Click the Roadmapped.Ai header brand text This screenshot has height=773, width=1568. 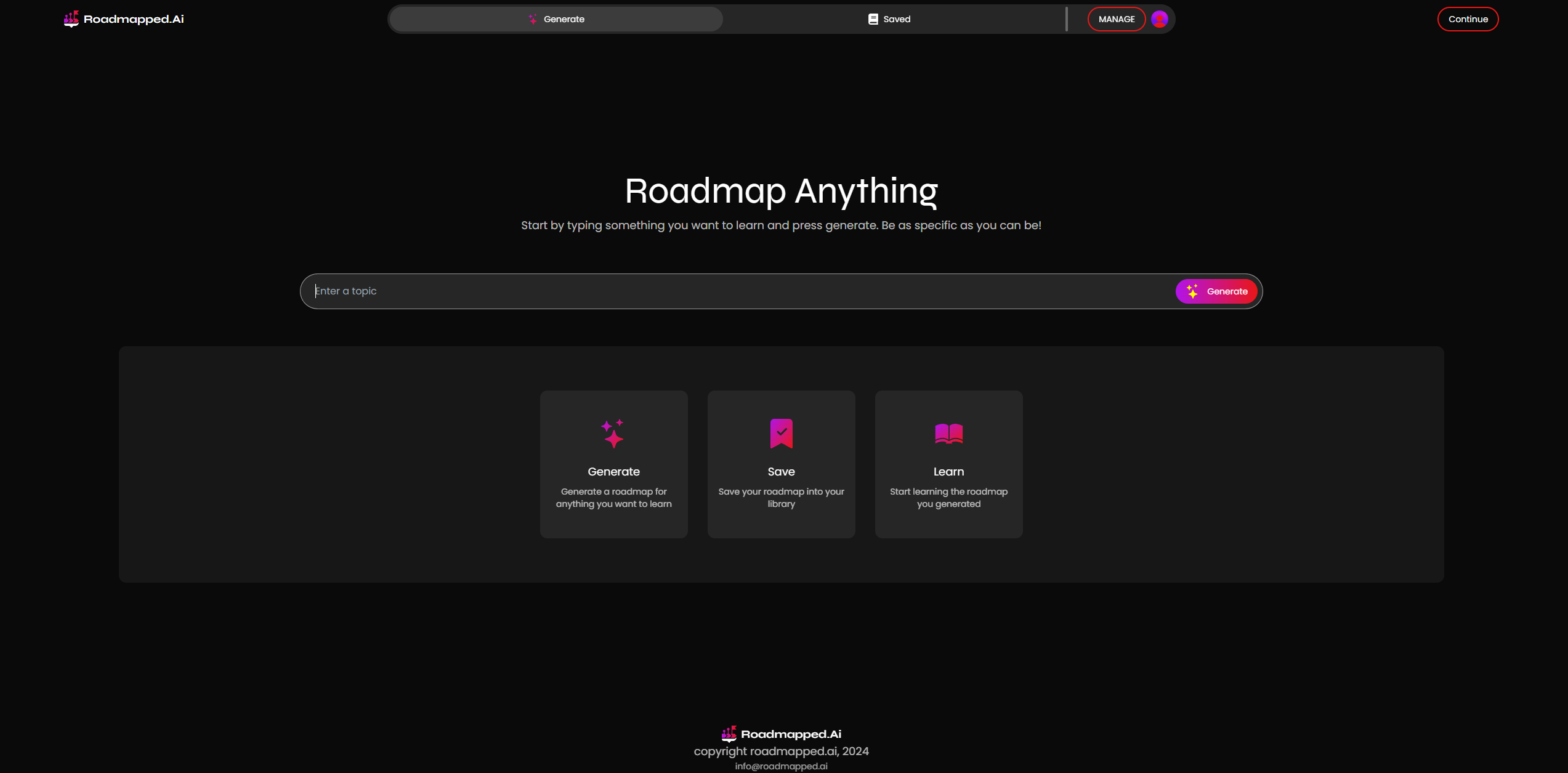[134, 19]
